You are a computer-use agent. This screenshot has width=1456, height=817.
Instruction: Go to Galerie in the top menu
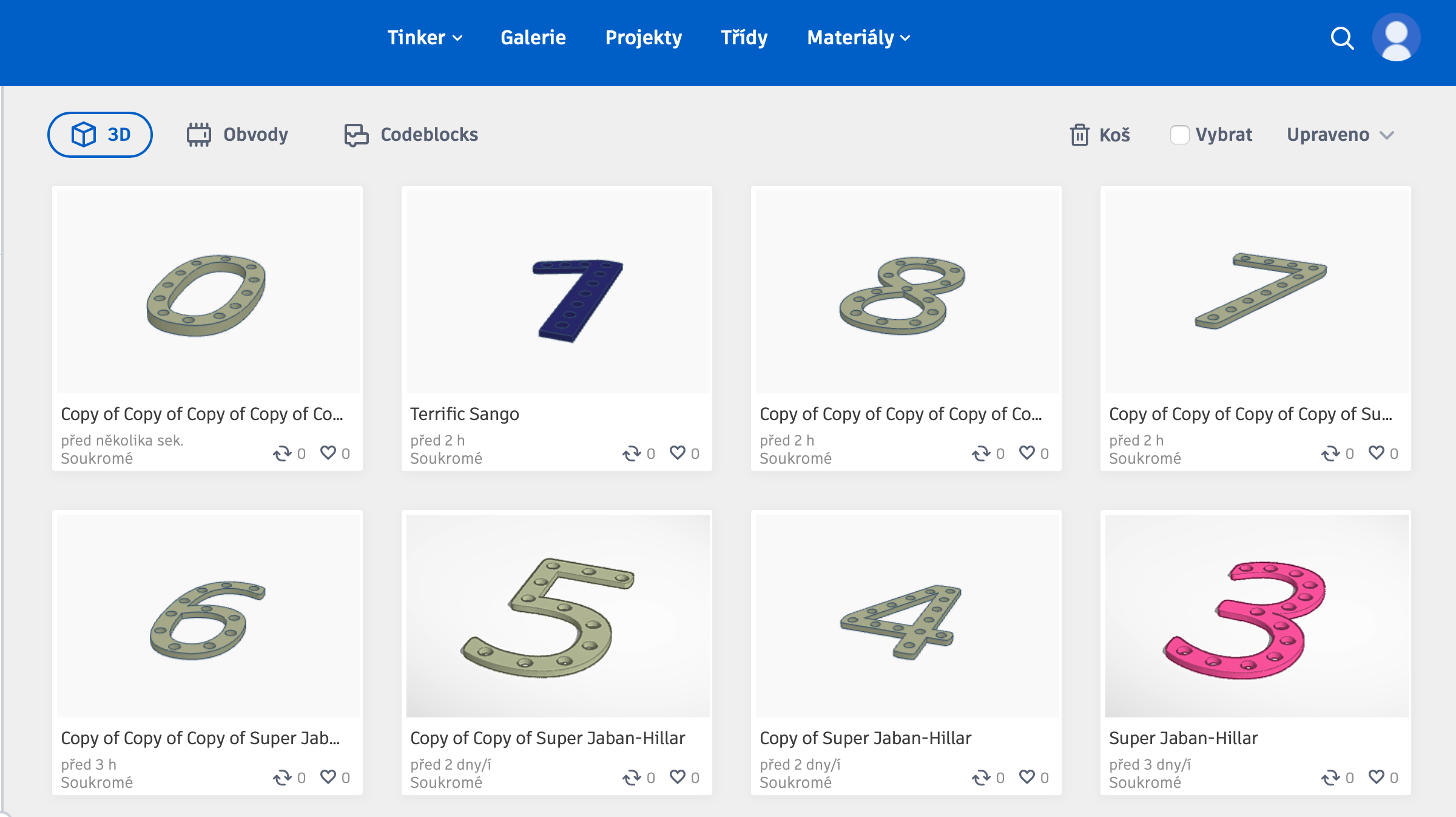533,38
